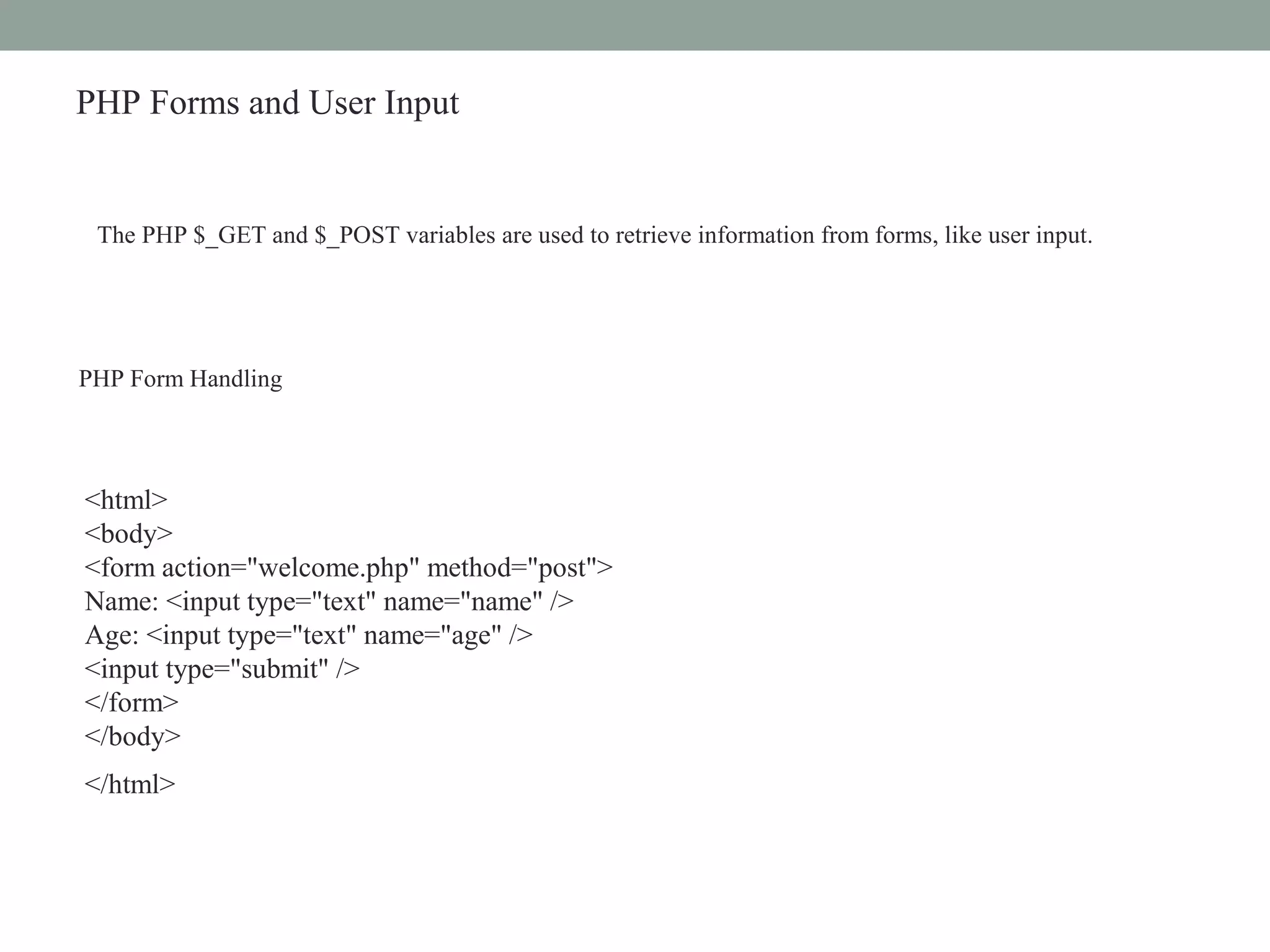Click the opening <body> tag line
1270x952 pixels.
pos(129,534)
